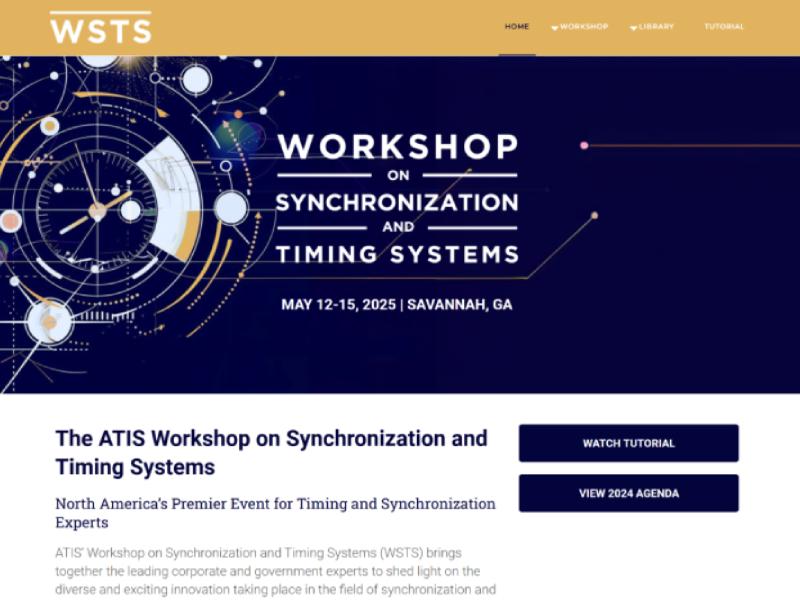This screenshot has width=800, height=600.
Task: Click the clock face graphic in banner
Action: (97, 210)
